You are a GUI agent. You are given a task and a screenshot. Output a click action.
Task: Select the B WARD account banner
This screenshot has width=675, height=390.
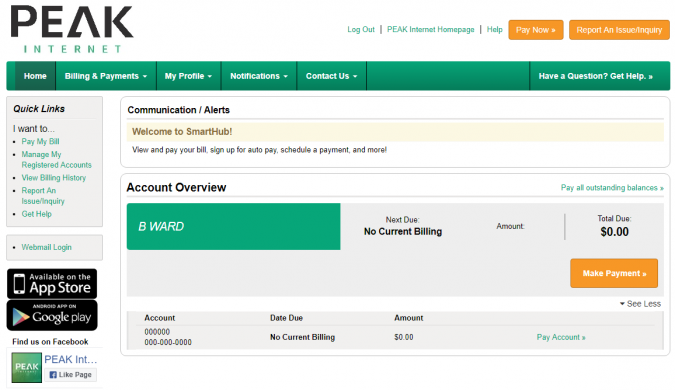tap(233, 226)
